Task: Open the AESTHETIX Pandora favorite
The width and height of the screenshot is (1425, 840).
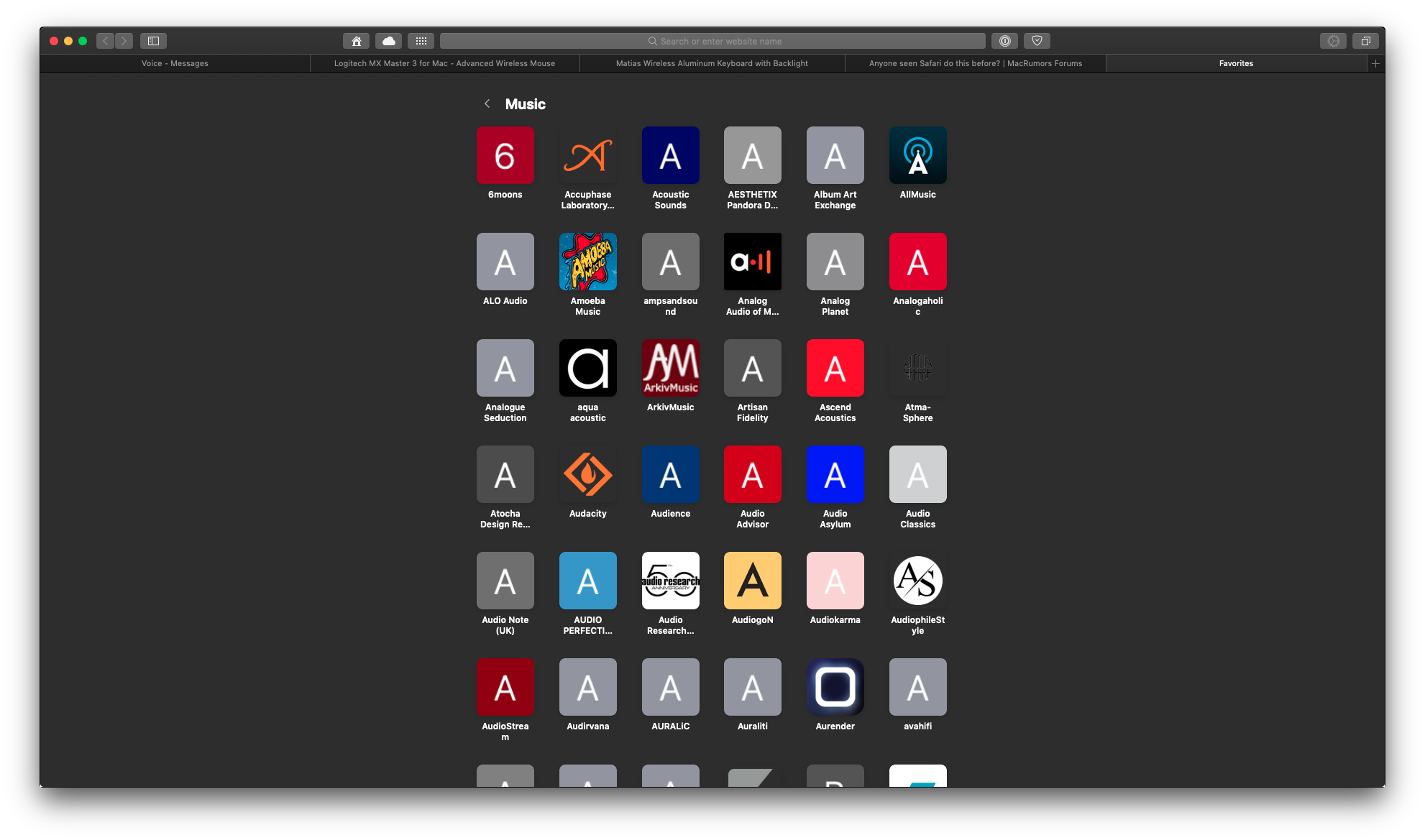Action: click(752, 155)
